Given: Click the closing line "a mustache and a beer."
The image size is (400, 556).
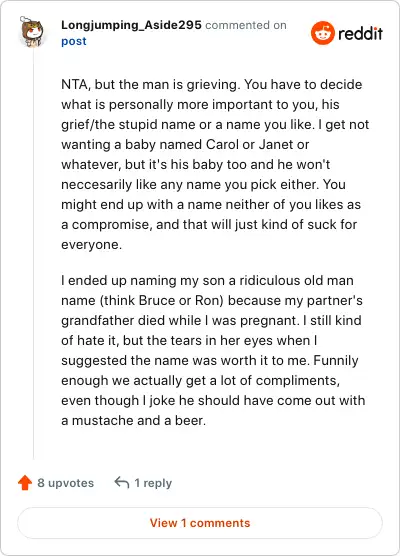Looking at the screenshot, I should point(133,421).
